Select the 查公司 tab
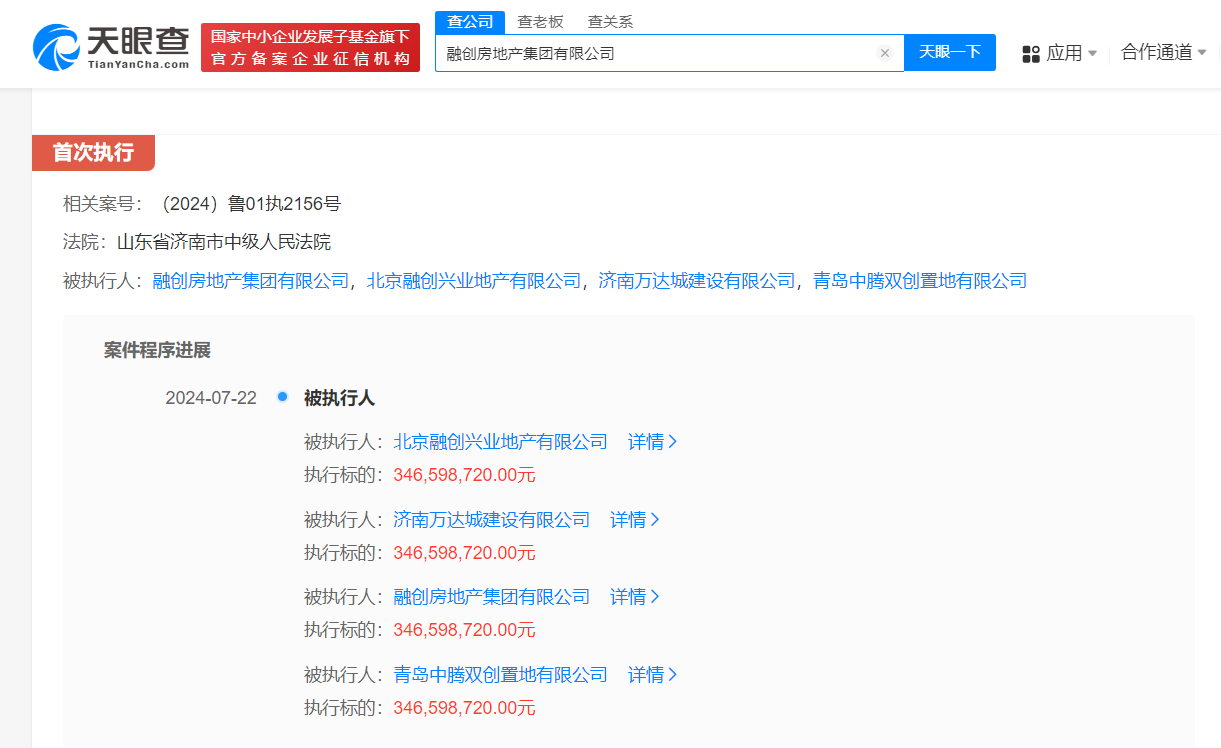 [470, 21]
